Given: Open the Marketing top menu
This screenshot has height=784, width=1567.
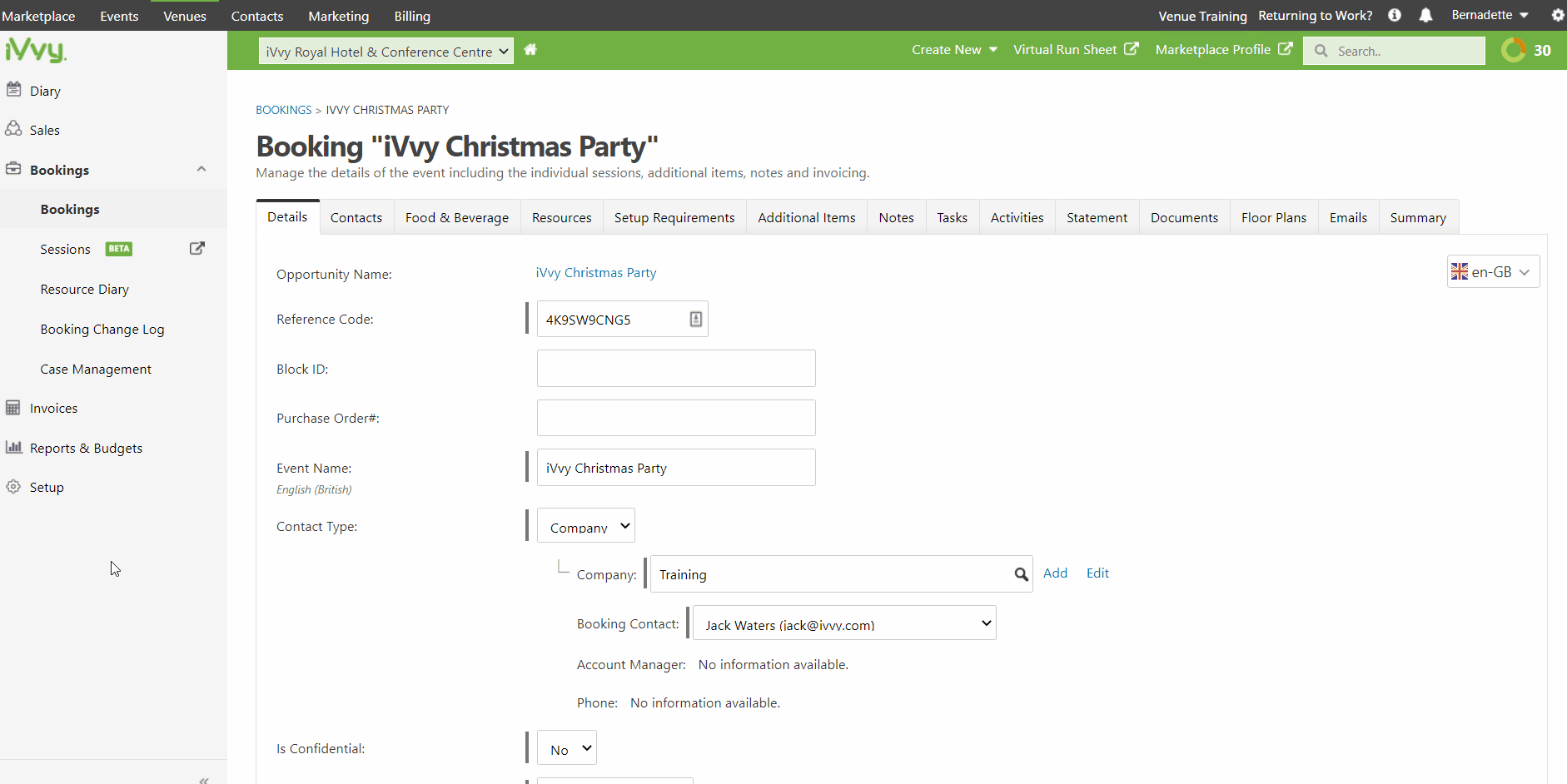Looking at the screenshot, I should coord(338,16).
